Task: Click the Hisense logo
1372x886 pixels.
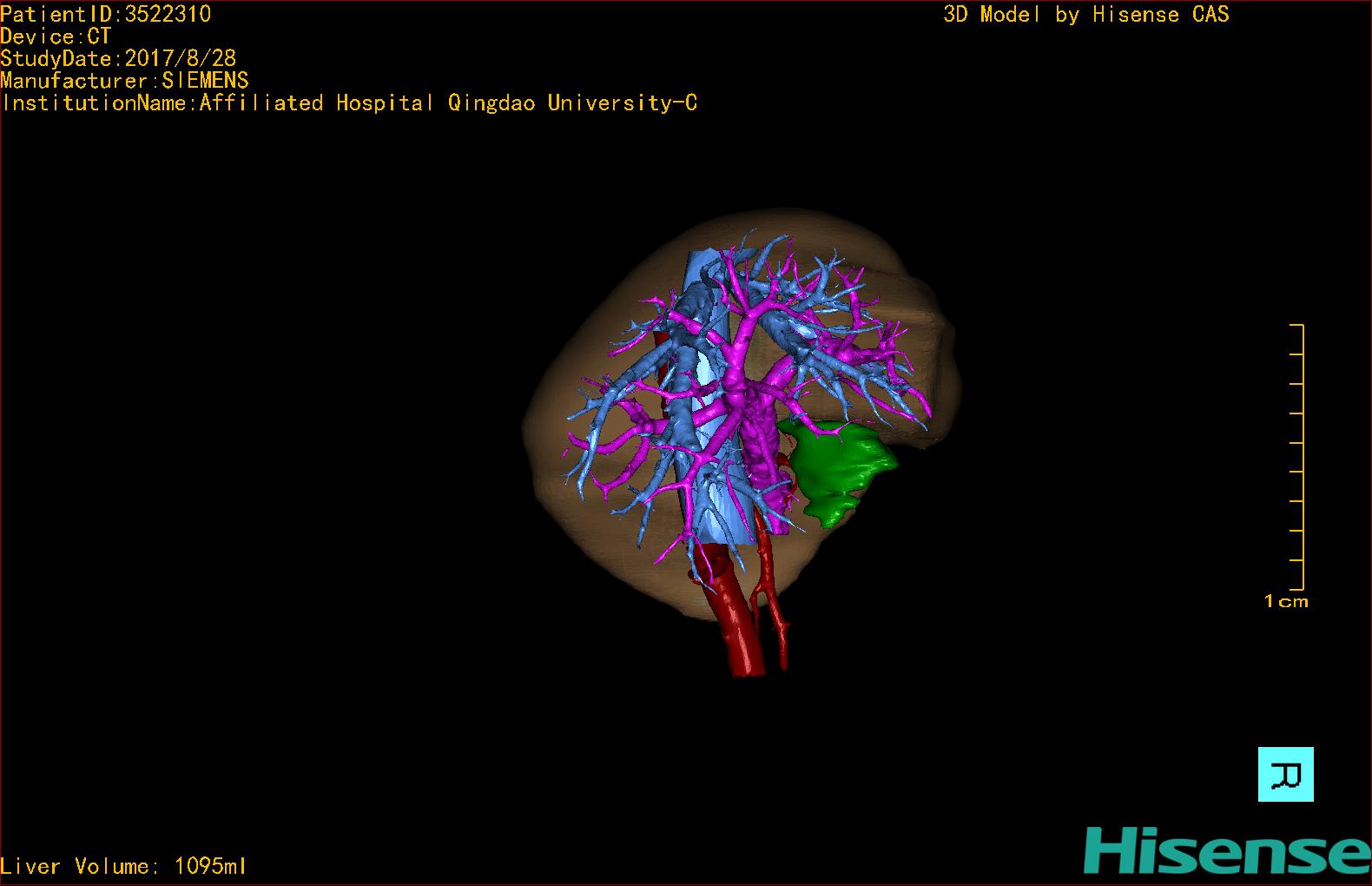Action: (1227, 850)
